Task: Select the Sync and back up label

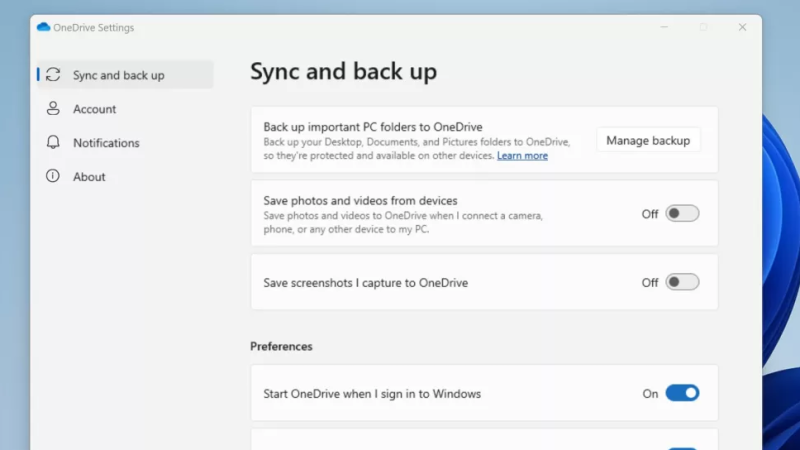Action: tap(118, 75)
